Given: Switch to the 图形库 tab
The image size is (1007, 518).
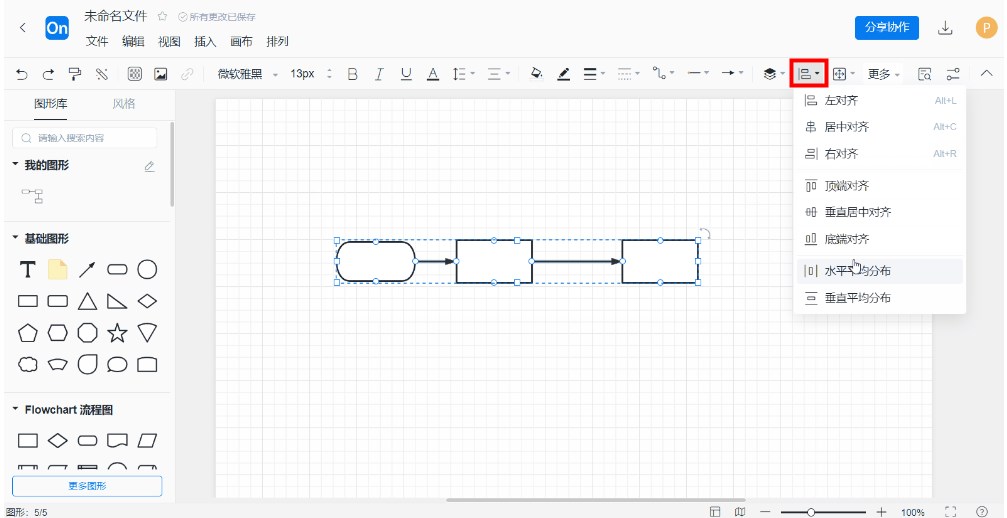Looking at the screenshot, I should (51, 104).
